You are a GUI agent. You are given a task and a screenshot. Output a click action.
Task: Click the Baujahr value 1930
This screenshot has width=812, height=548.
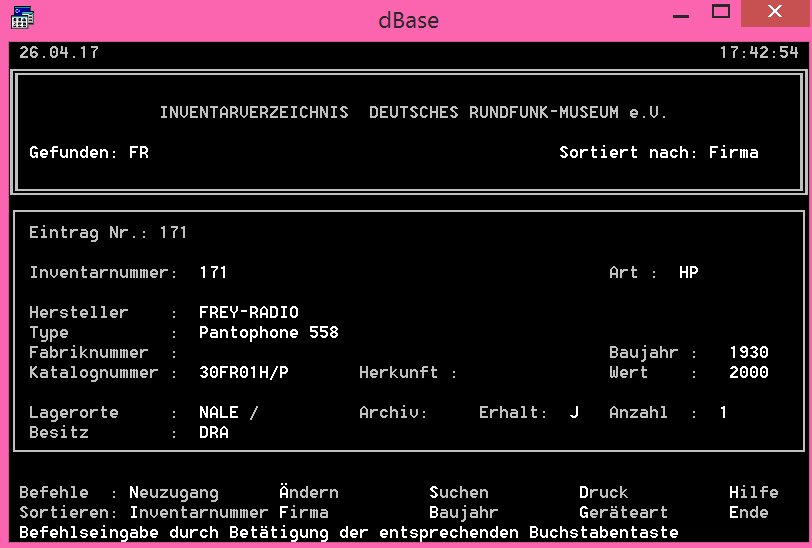748,352
